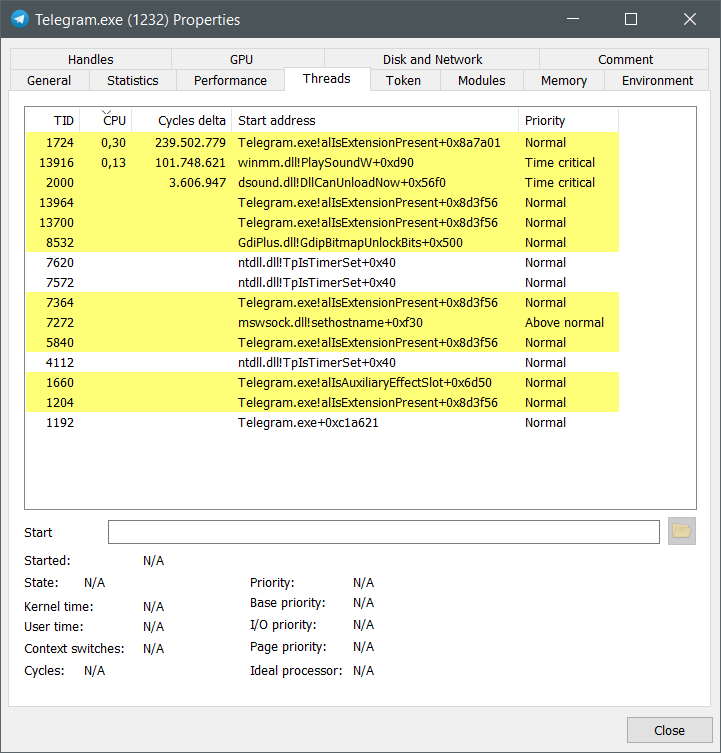Select thread 13916 winmm.dll PlaySoundW row
This screenshot has width=721, height=753.
click(322, 163)
